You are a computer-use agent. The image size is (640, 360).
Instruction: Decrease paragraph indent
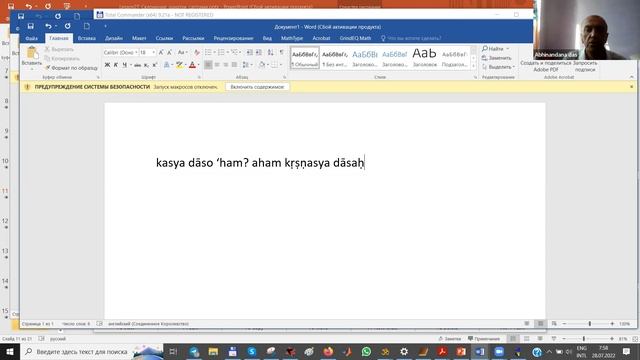tap(250, 53)
